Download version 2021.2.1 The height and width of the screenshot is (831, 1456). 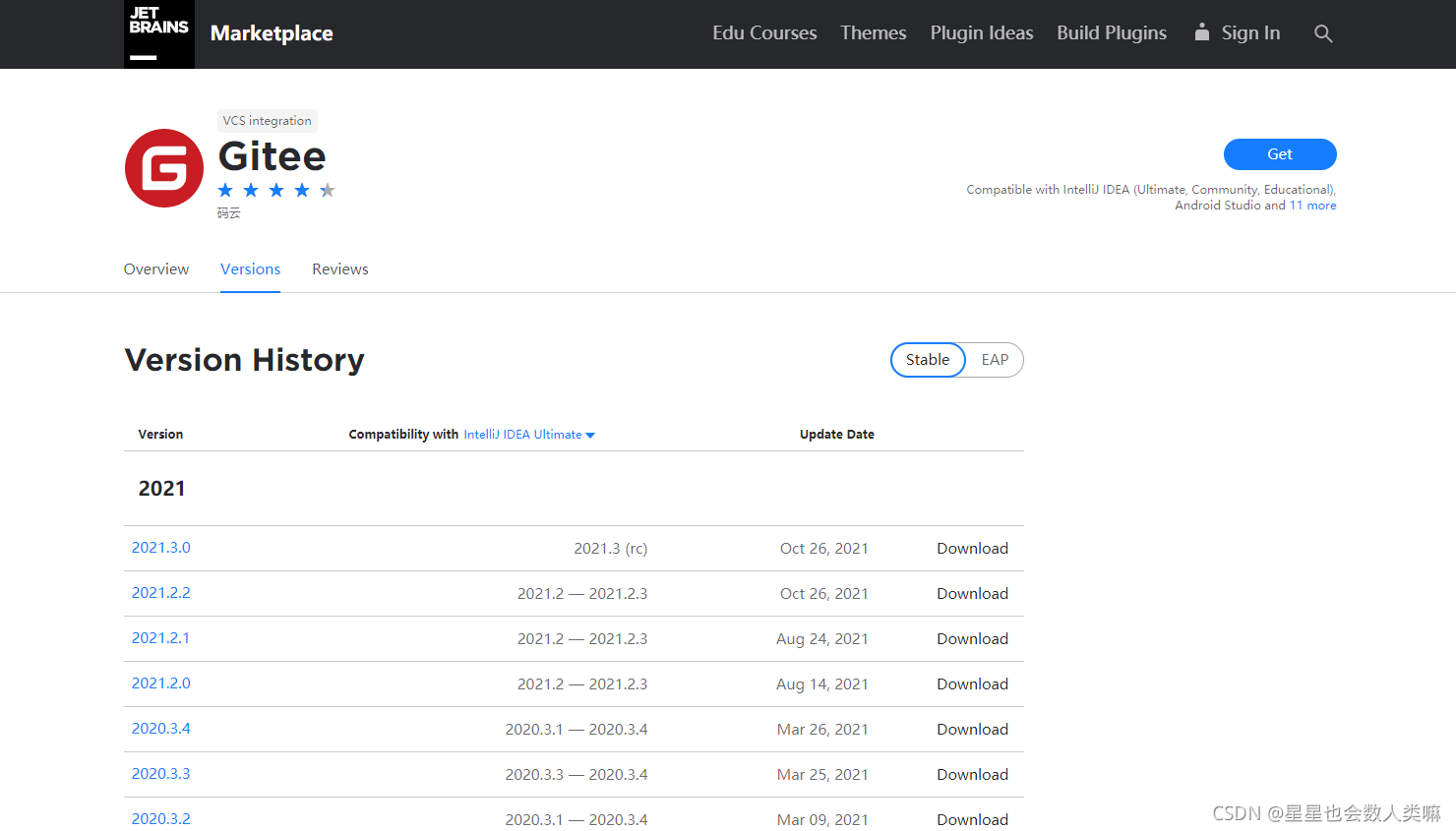(972, 639)
